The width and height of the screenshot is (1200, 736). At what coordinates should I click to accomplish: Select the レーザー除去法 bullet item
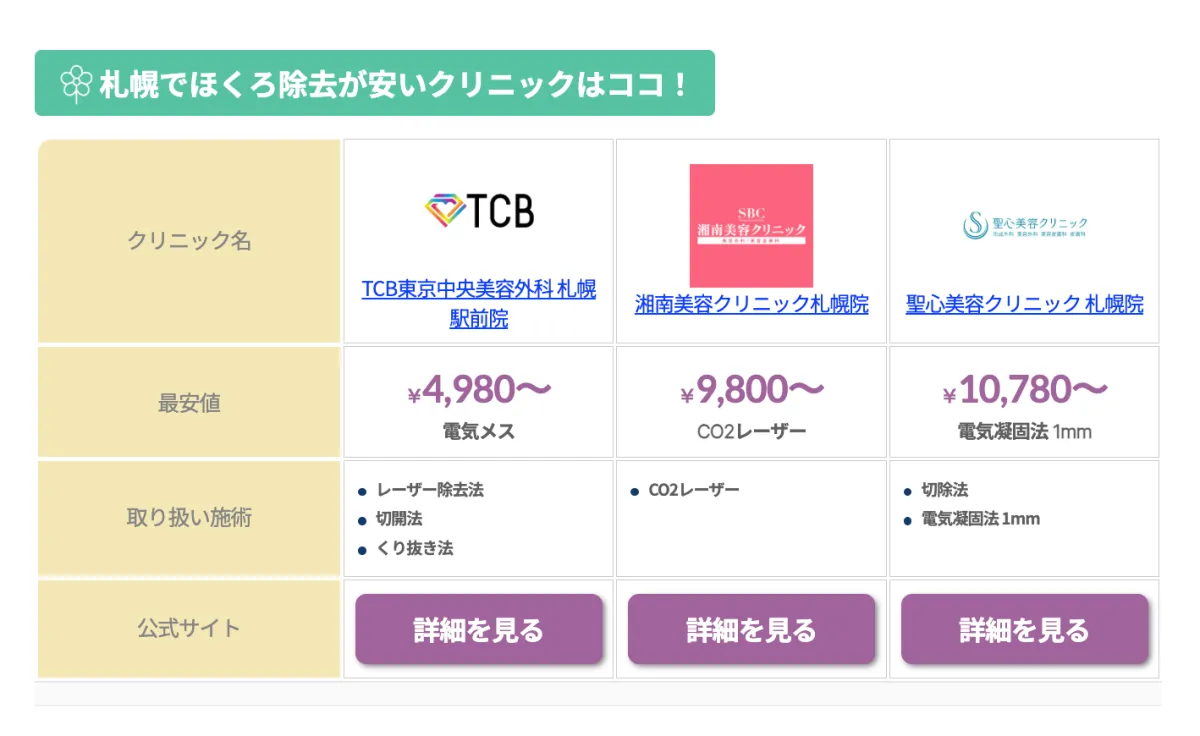[x=430, y=490]
